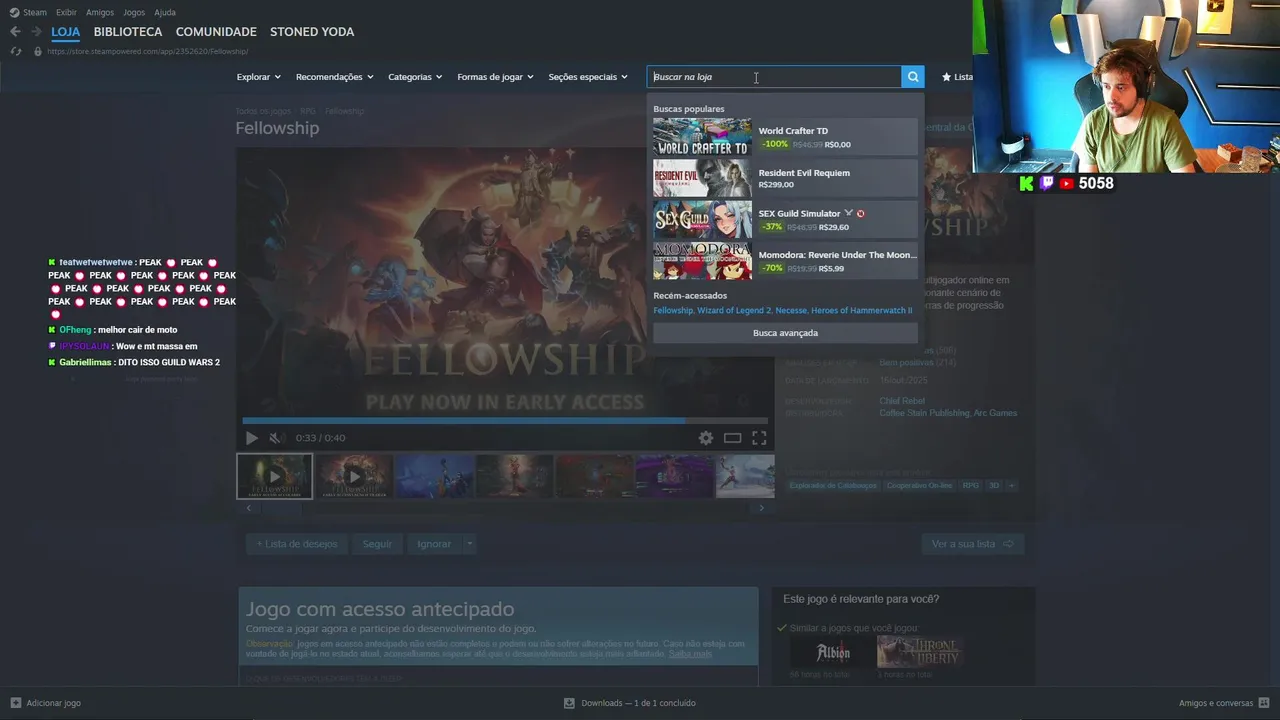Image resolution: width=1280 pixels, height=720 pixels.
Task: Unmute the trailer volume icon
Action: coord(276,438)
